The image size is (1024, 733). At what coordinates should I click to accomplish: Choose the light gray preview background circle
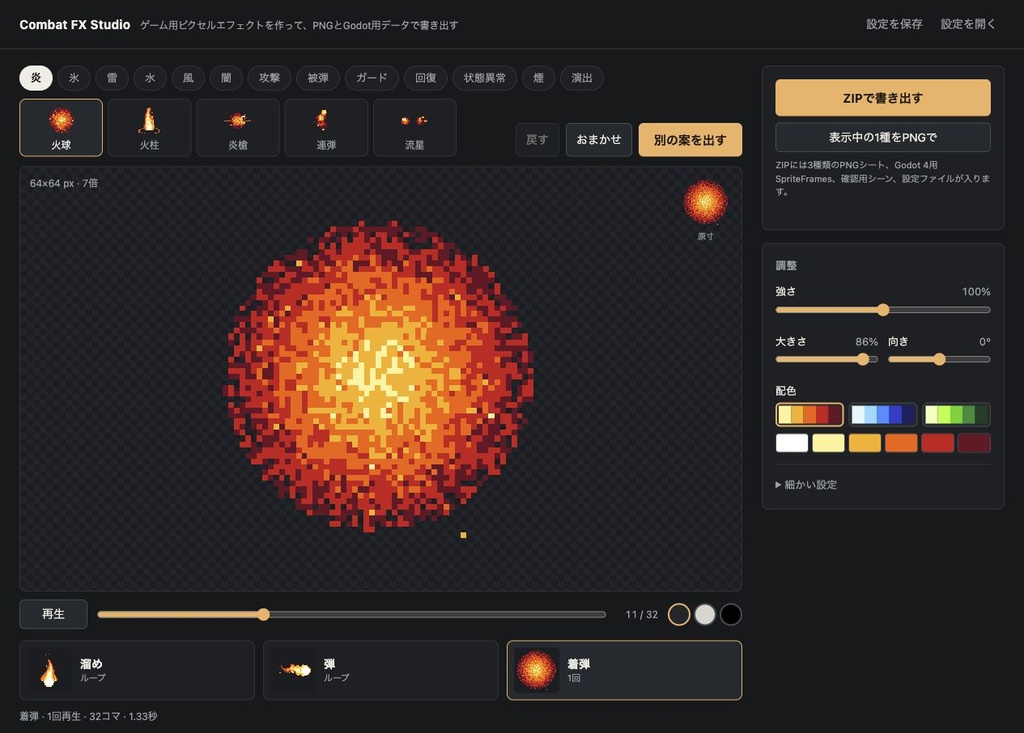pos(705,614)
